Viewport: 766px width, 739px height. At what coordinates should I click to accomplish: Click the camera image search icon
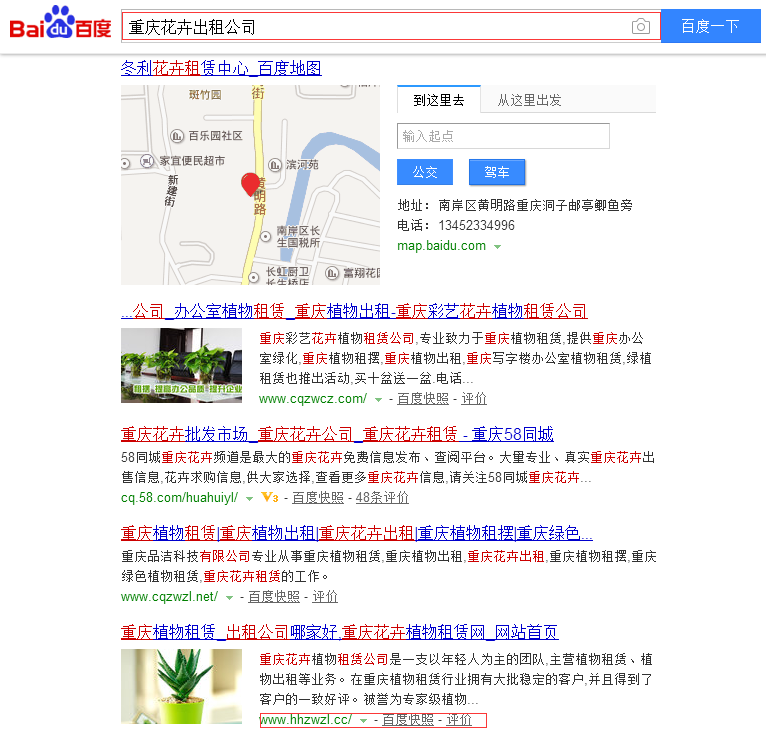point(641,27)
